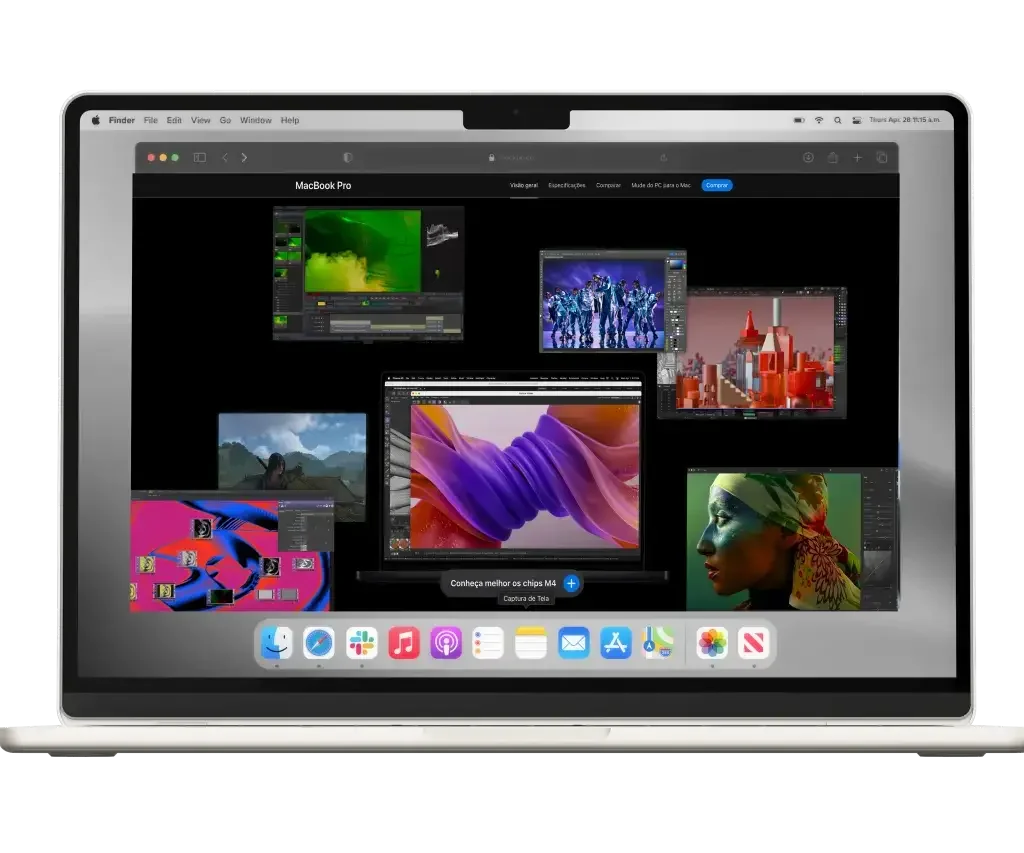Expand Conheça melhor os chips M4
Image resolution: width=1024 pixels, height=853 pixels.
(x=571, y=583)
